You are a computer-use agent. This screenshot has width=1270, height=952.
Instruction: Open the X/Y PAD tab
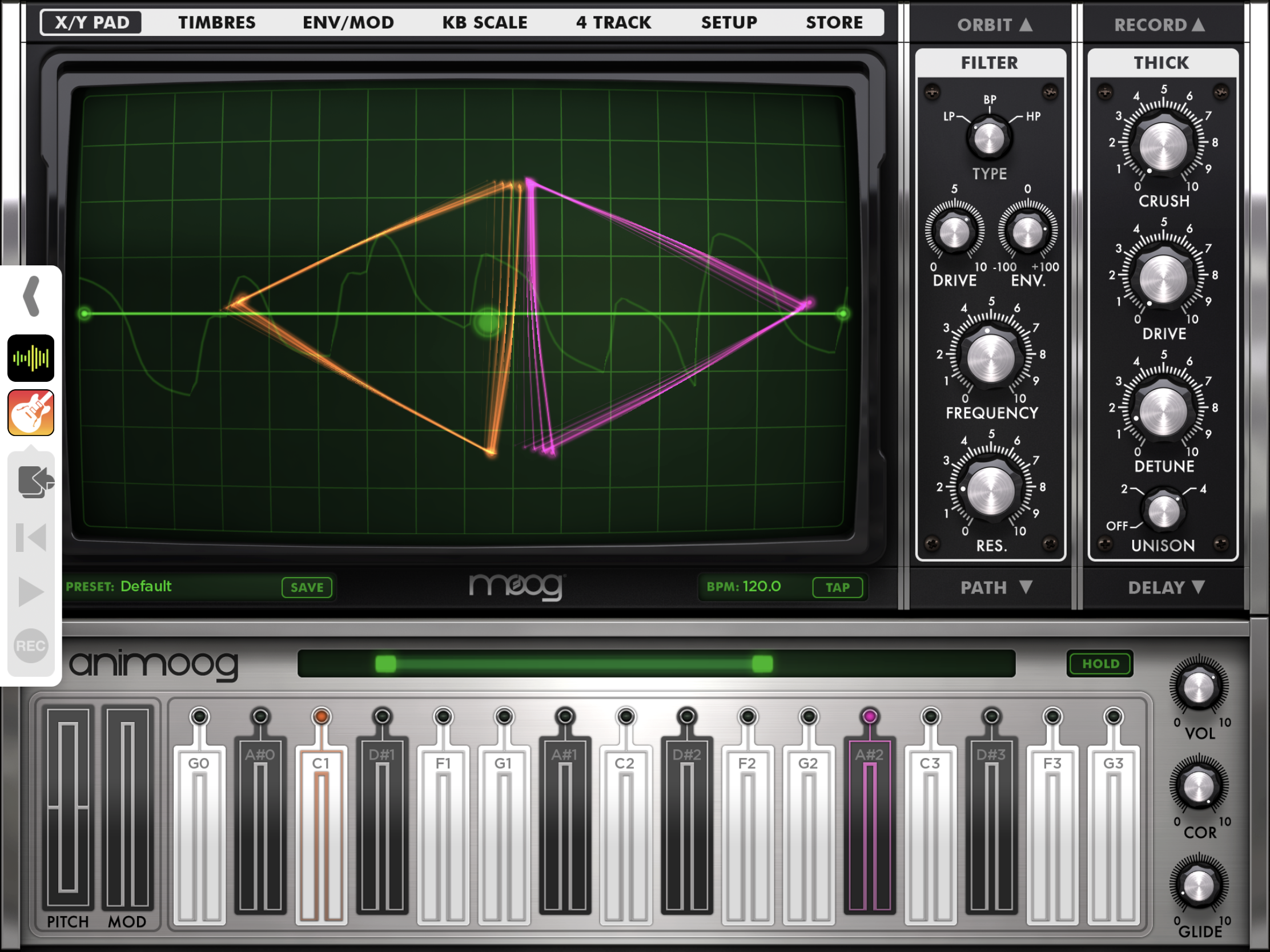tap(91, 22)
